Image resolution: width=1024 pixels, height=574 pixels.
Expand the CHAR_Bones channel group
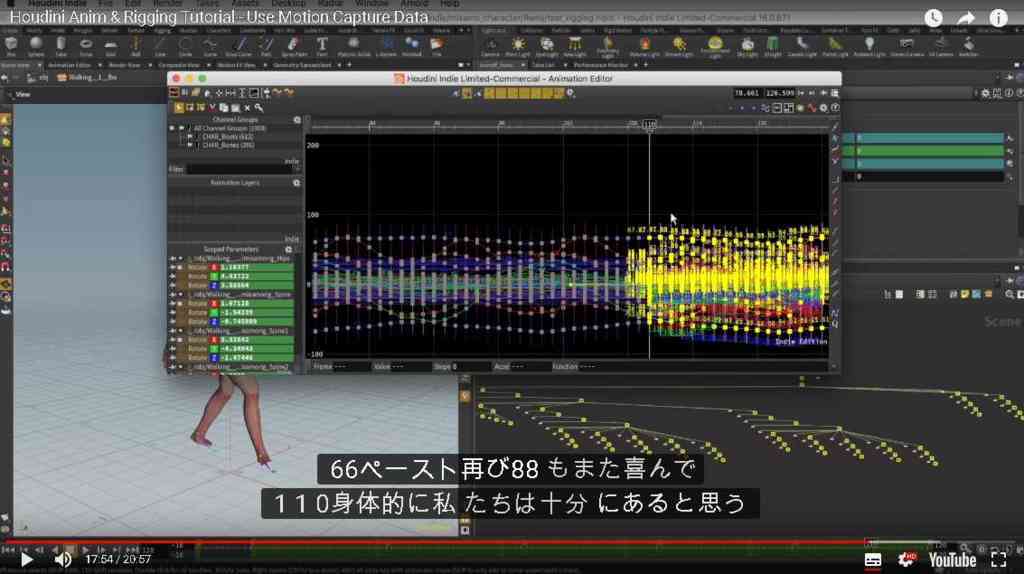point(189,145)
